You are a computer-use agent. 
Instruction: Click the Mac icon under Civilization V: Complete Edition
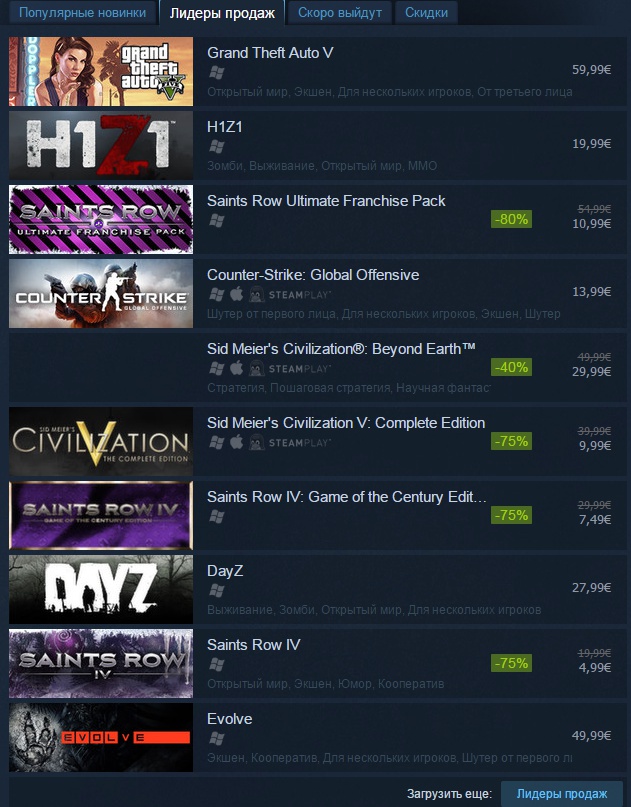tap(236, 443)
